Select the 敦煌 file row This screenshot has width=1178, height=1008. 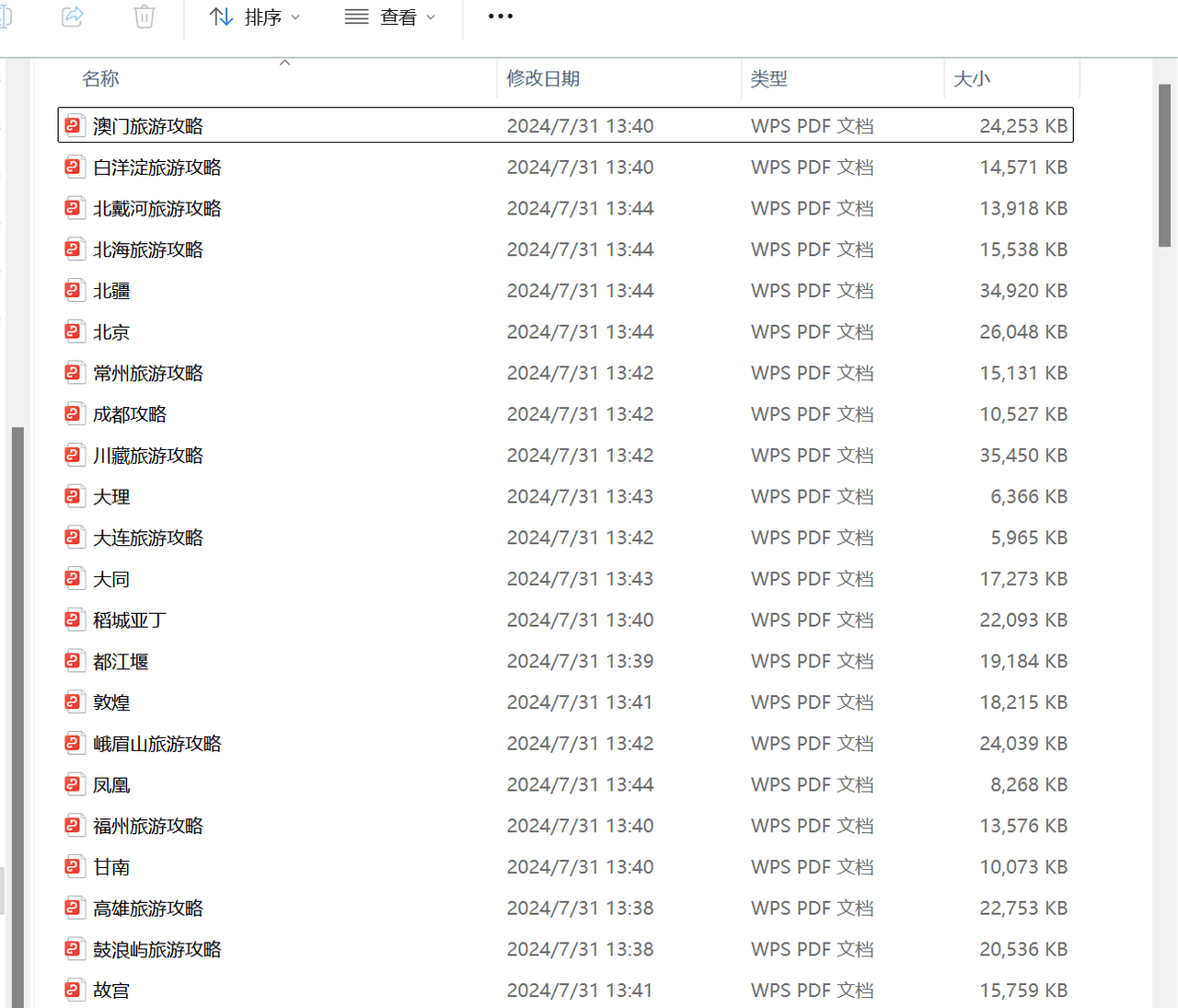[112, 701]
